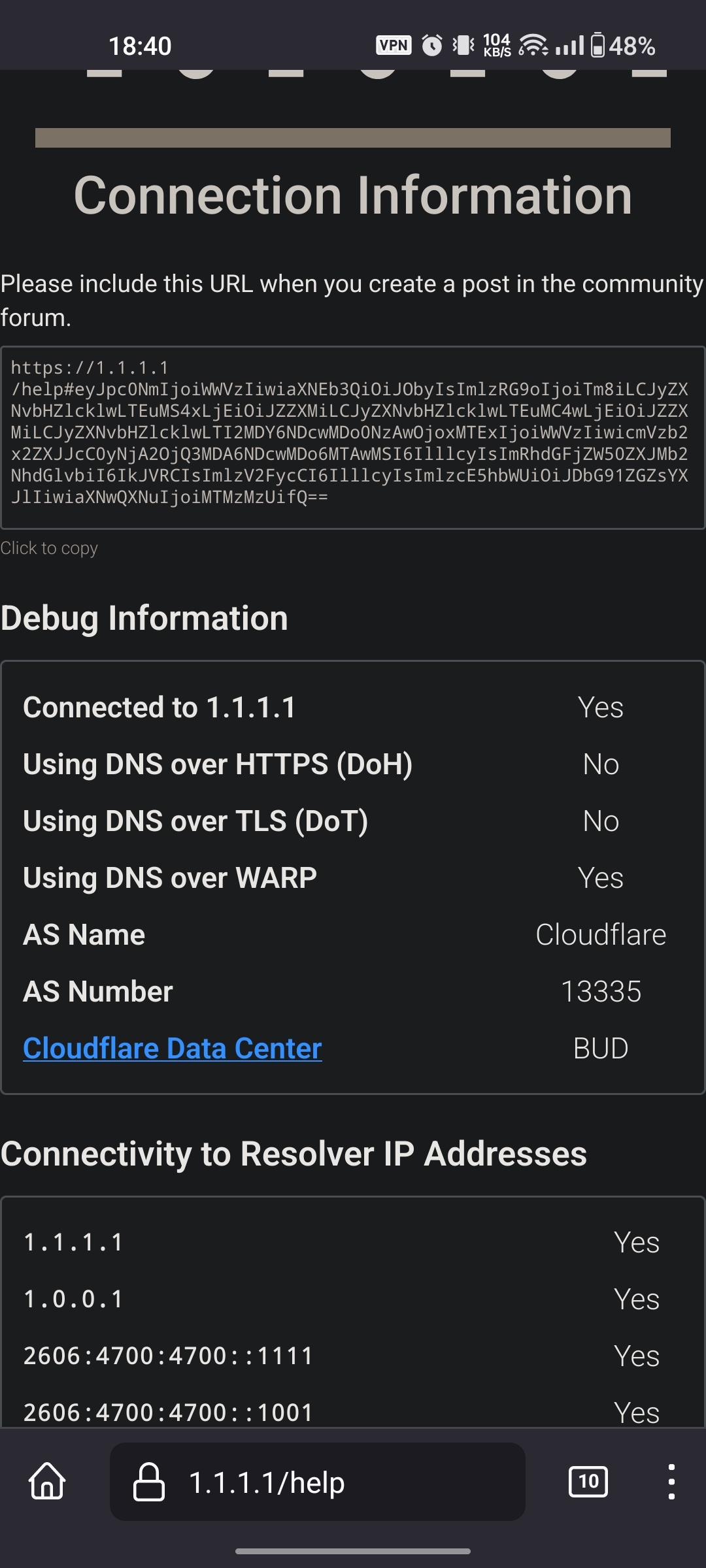The height and width of the screenshot is (1568, 706).
Task: Tap the 18:40 clock in status bar
Action: tap(140, 46)
